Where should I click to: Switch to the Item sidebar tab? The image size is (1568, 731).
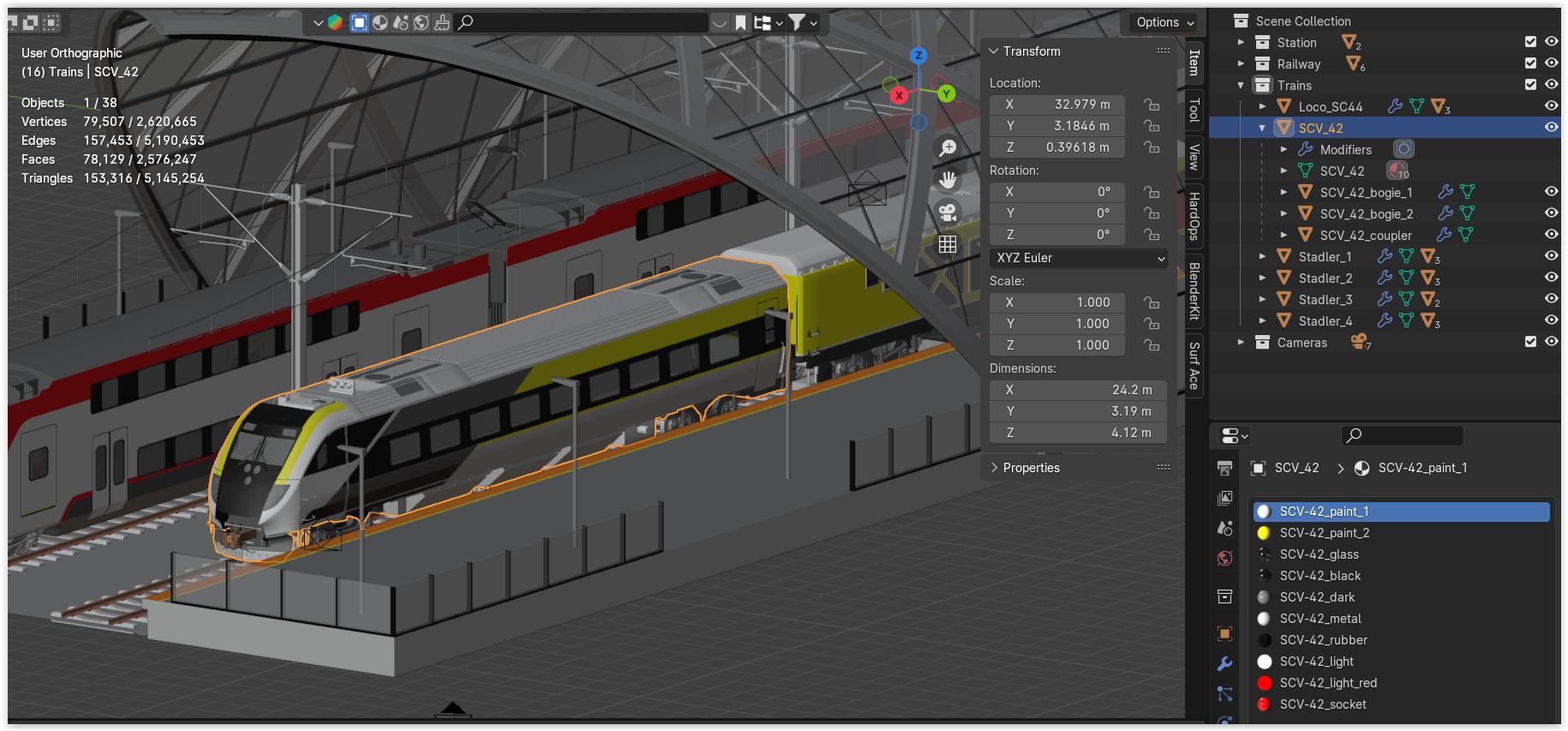point(1194,62)
